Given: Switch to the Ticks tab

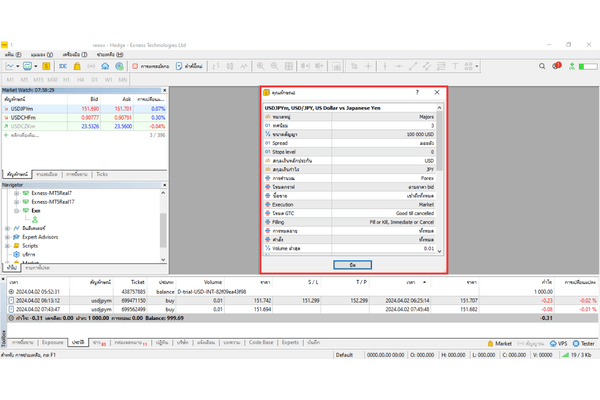Looking at the screenshot, I should coord(101,174).
